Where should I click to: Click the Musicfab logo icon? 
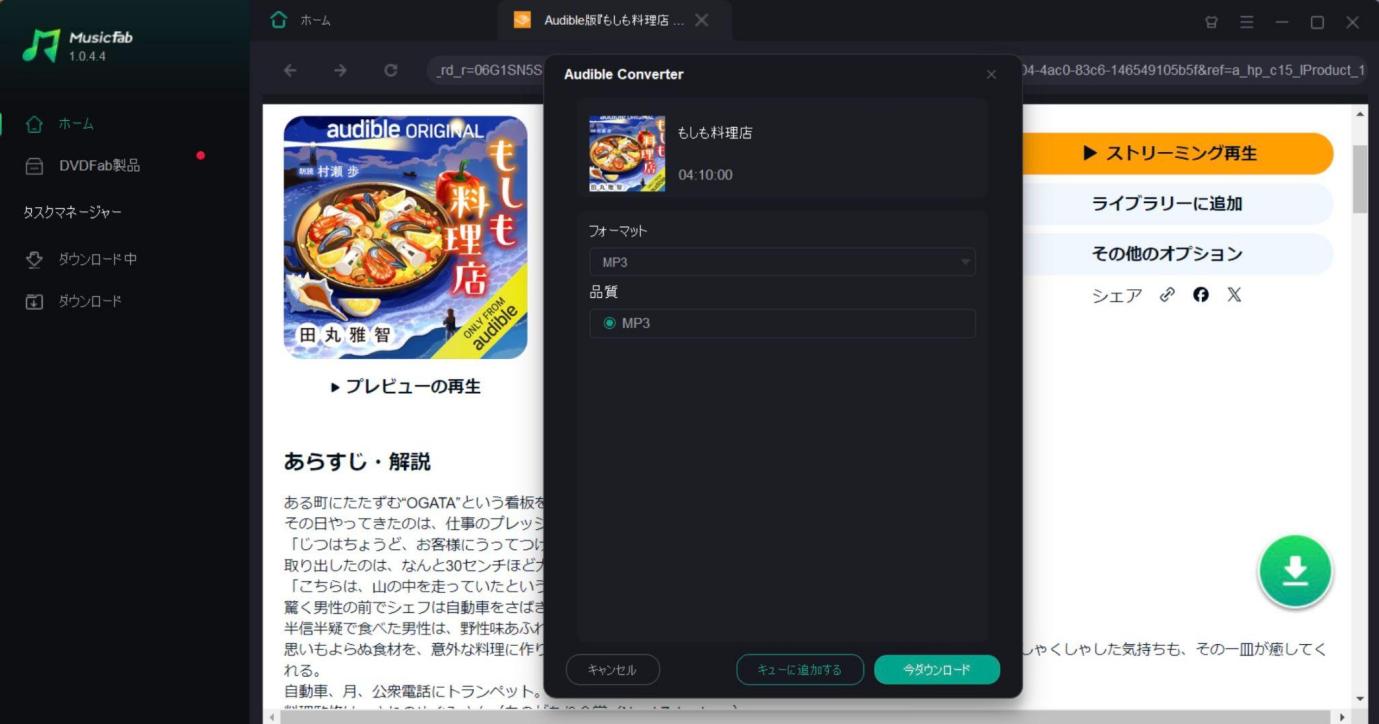[41, 46]
